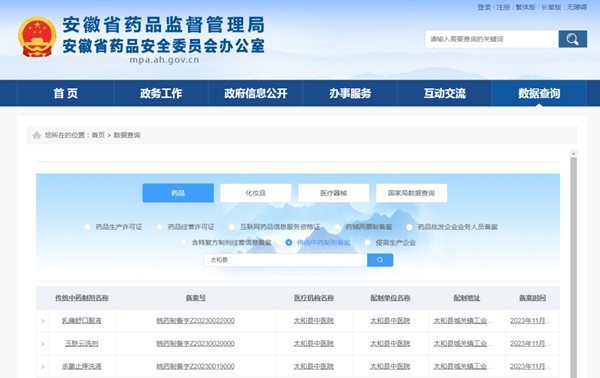
Task: Click the query input containing 太和县
Action: tap(285, 260)
